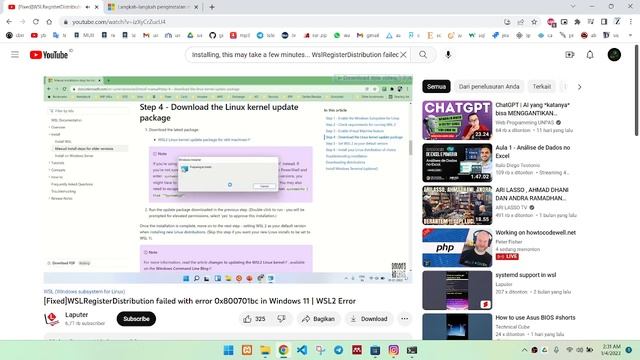Viewport: 640px width, 360px height.
Task: Select the Dari penelusuran Anda chip
Action: (x=489, y=87)
